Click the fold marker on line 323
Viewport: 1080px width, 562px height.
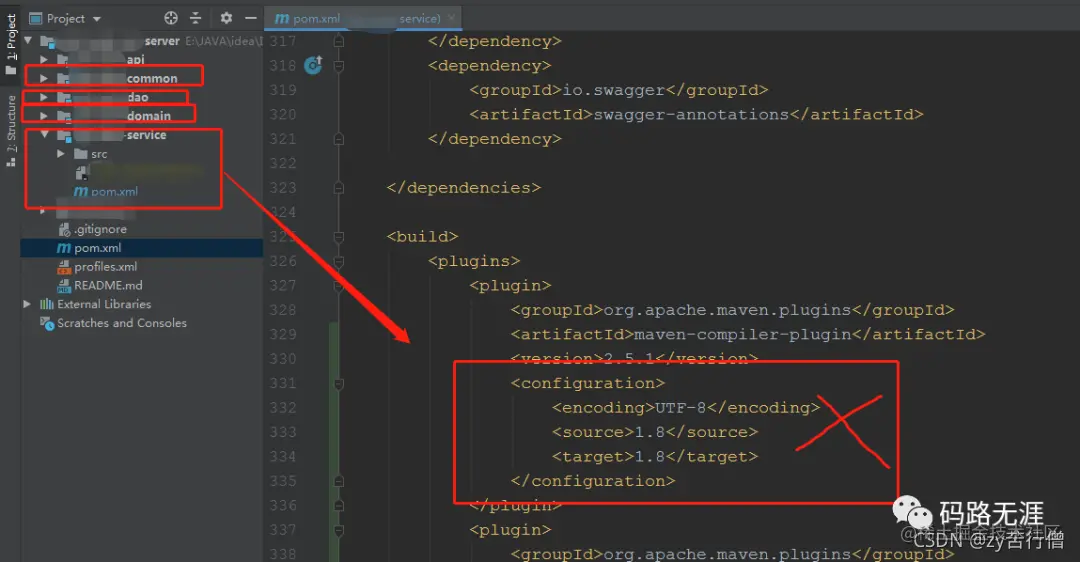(x=338, y=187)
